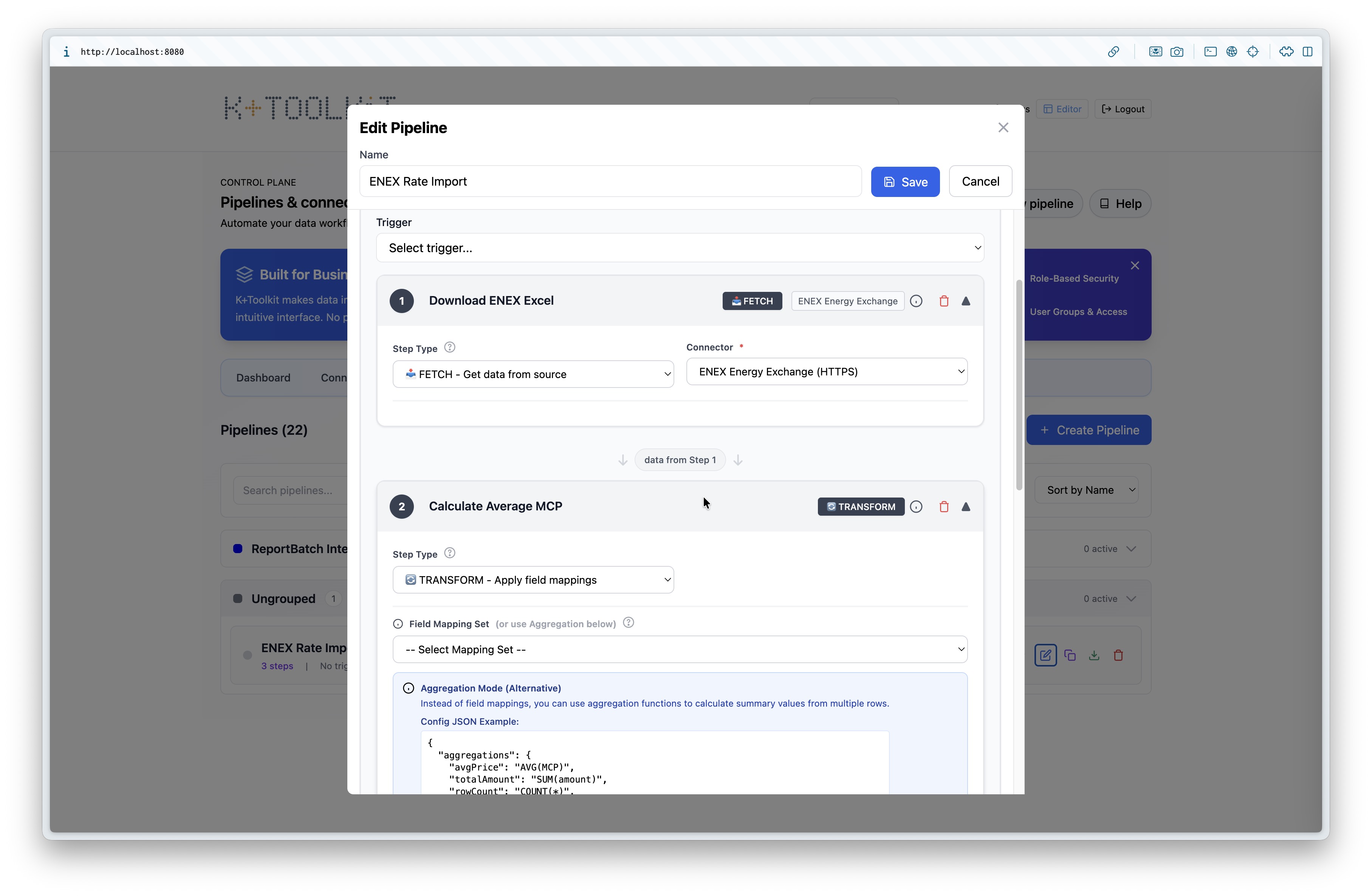Open the browser terminal icon in the toolbar

(1209, 51)
